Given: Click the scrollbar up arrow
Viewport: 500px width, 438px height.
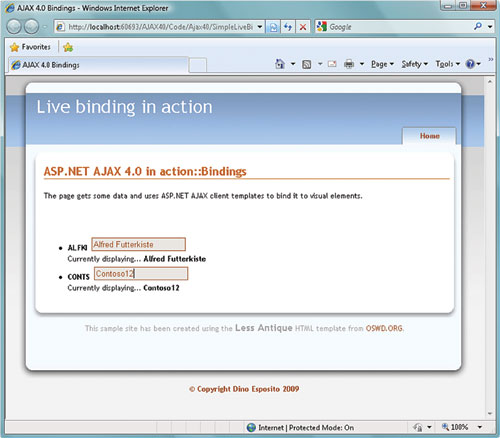Looking at the screenshot, I should point(490,82).
